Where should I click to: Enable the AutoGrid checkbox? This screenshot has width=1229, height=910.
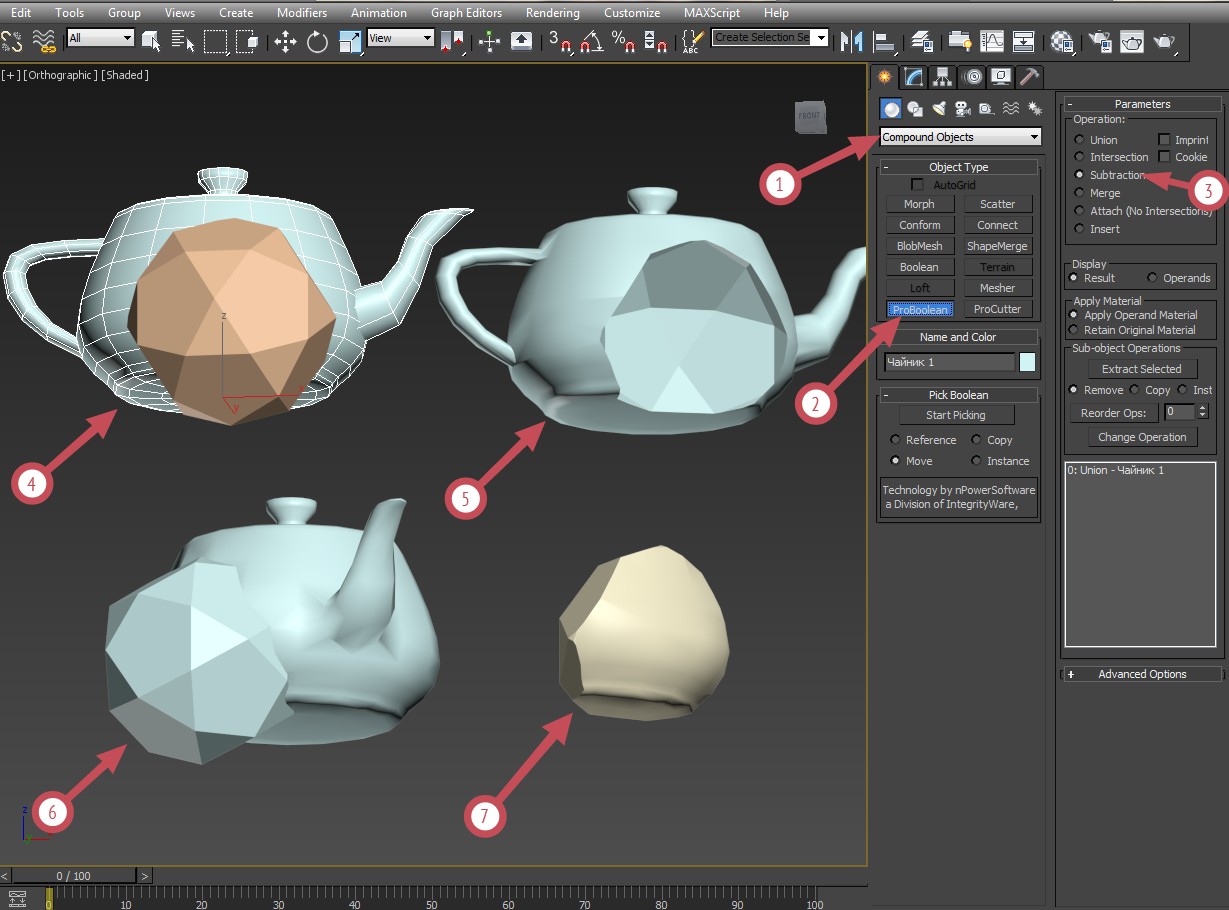(917, 185)
